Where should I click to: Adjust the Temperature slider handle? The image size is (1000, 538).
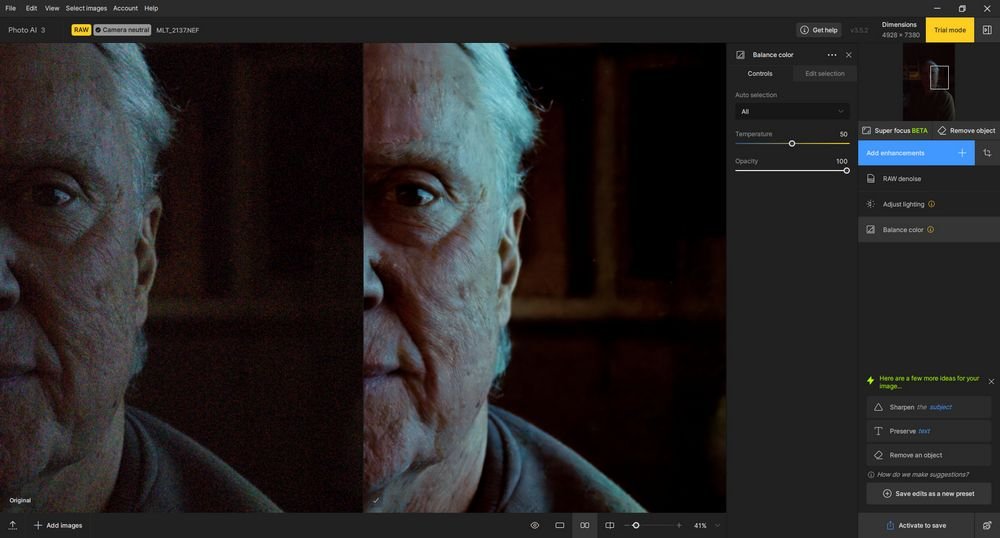pyautogui.click(x=792, y=143)
